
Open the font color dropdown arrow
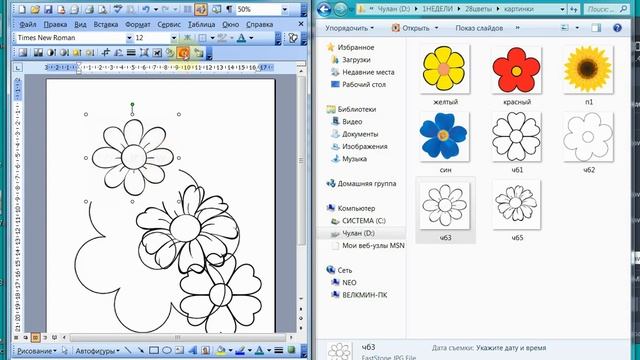tap(251, 38)
